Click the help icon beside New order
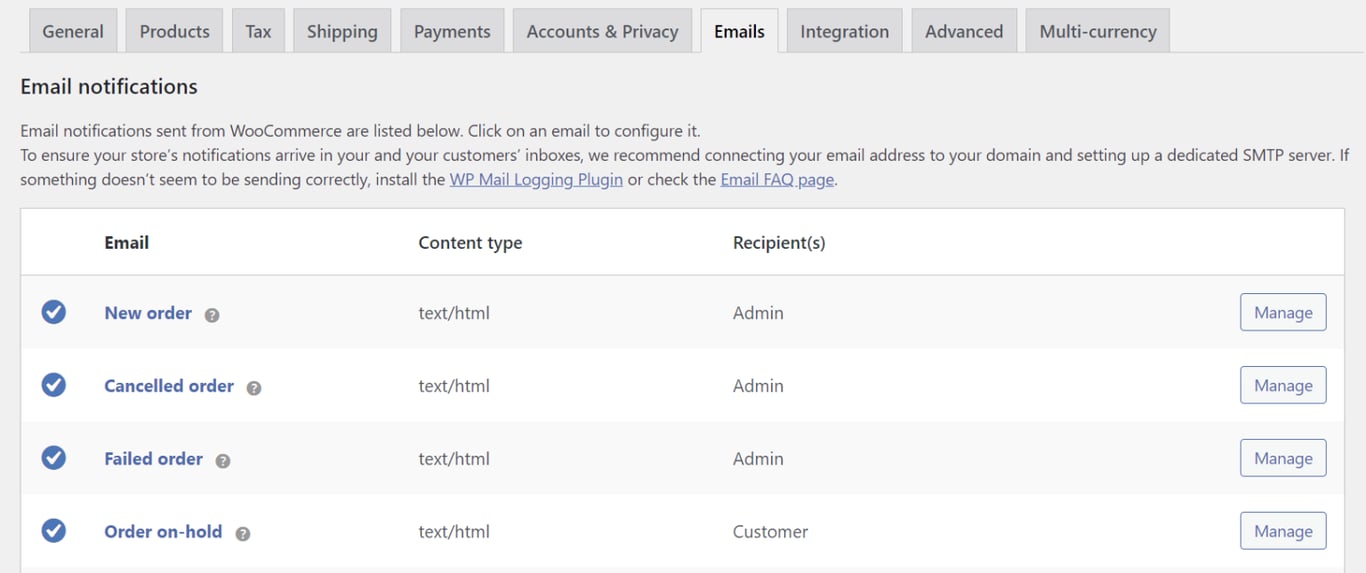 212,314
